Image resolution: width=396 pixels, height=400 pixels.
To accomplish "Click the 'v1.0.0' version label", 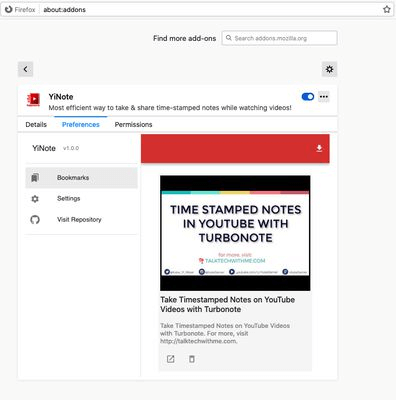I will point(71,148).
